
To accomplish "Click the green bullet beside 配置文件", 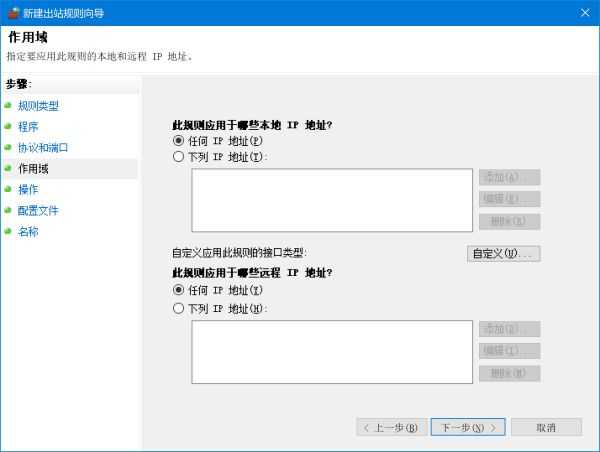I will coord(8,210).
